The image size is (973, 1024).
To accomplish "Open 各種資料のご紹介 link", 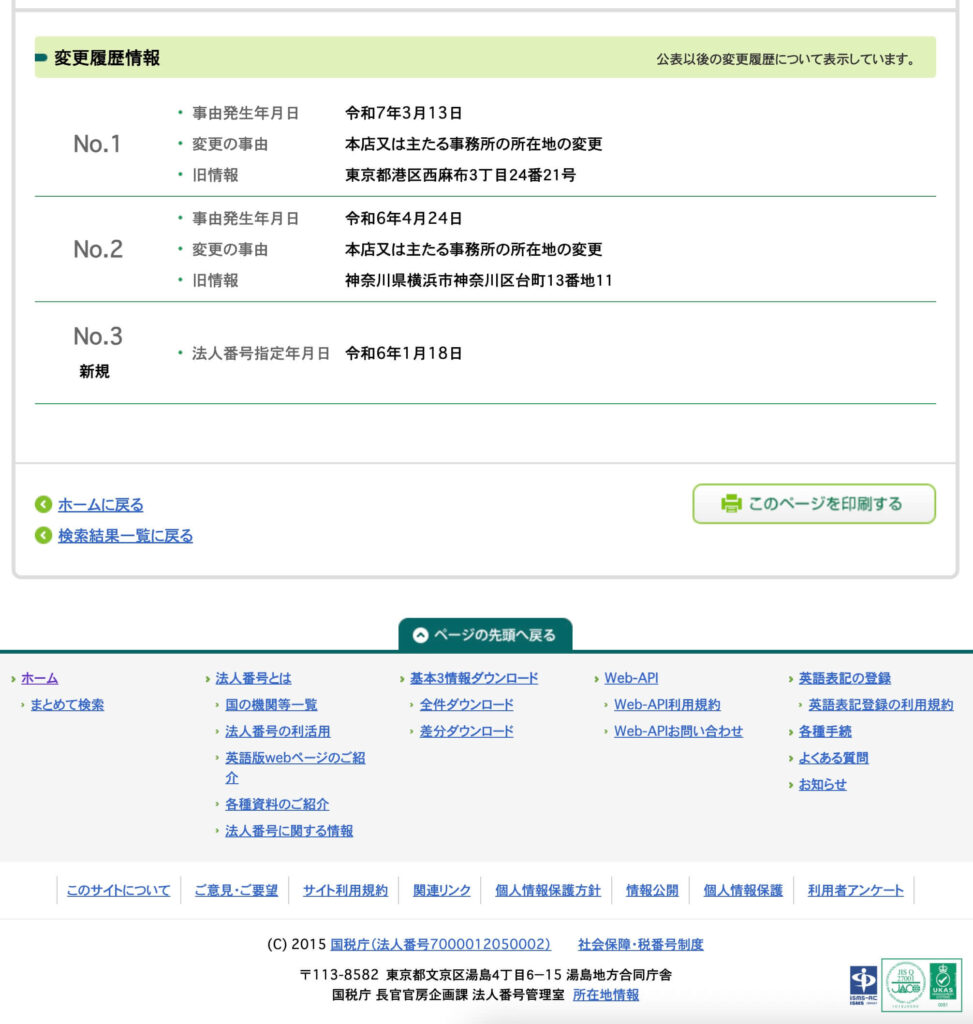I will pos(277,805).
